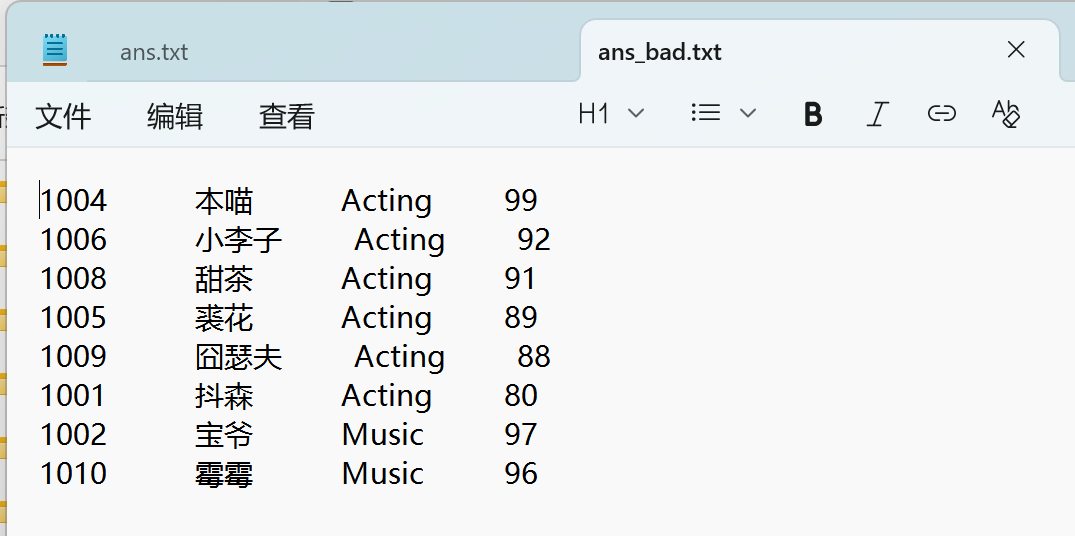The height and width of the screenshot is (536, 1075).
Task: Click the name 囧瑟夫 in the editor
Action: click(x=239, y=357)
